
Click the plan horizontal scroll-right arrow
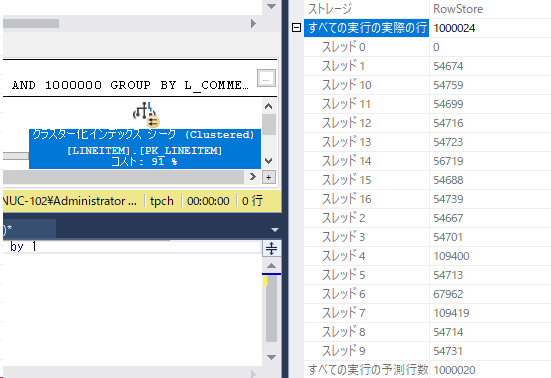[x=252, y=176]
